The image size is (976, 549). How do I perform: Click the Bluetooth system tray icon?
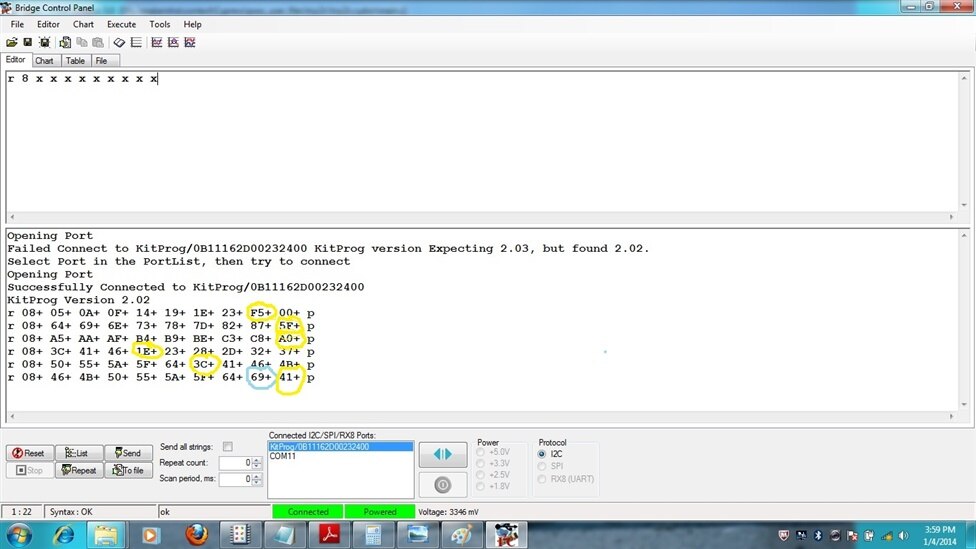(x=818, y=535)
